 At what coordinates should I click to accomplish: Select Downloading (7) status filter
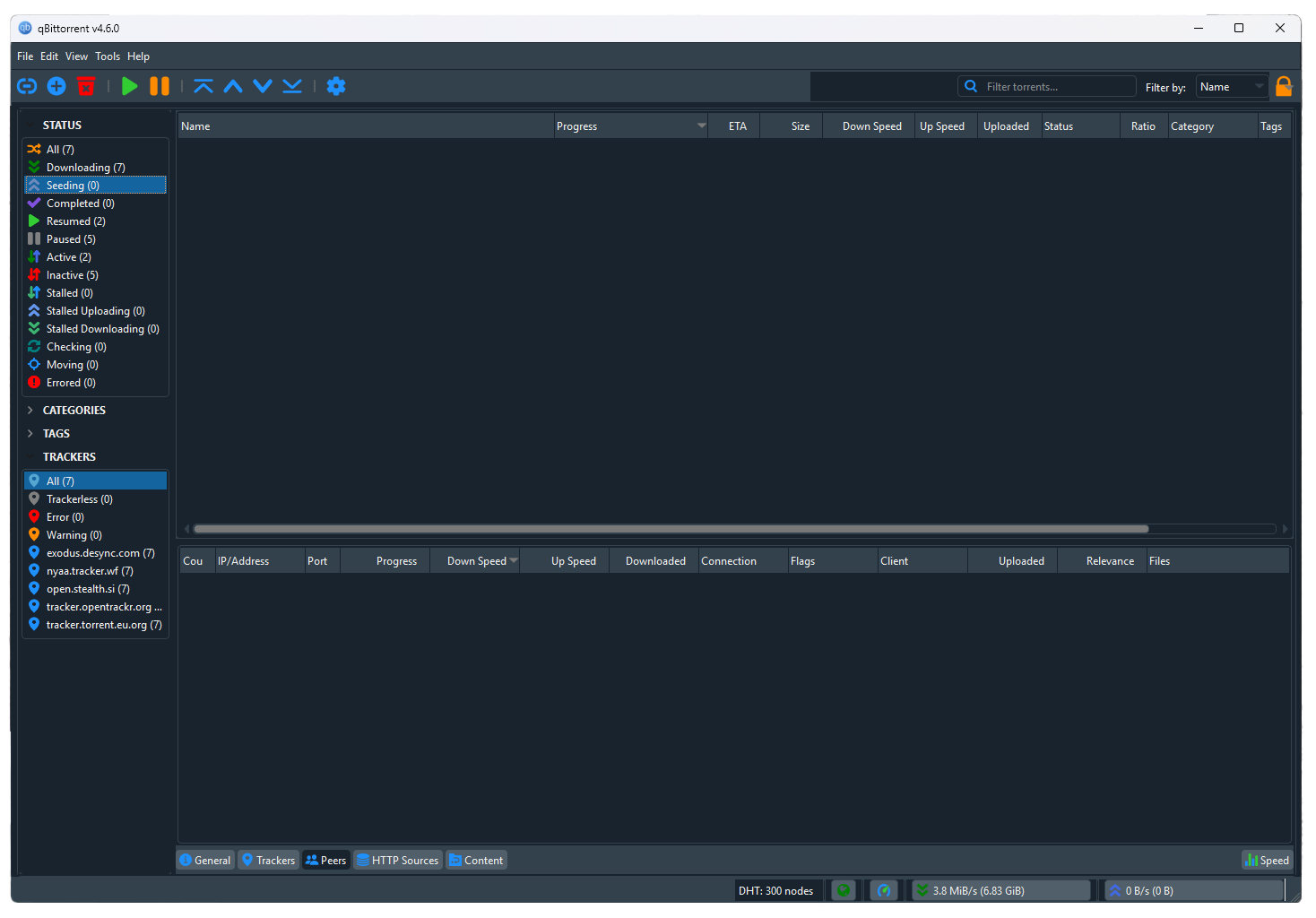pos(96,168)
